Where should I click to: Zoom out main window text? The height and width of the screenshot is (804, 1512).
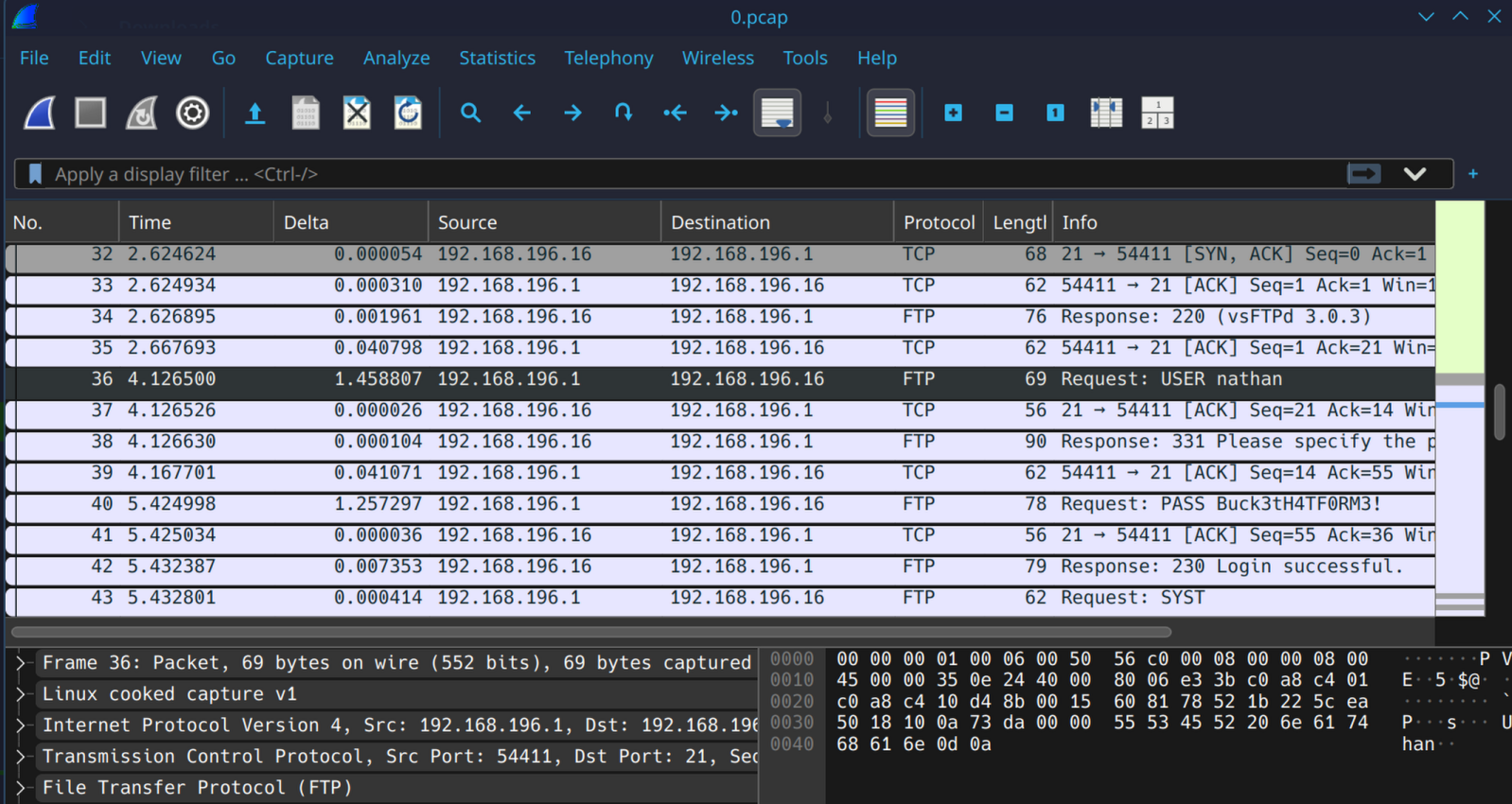pyautogui.click(x=1005, y=114)
